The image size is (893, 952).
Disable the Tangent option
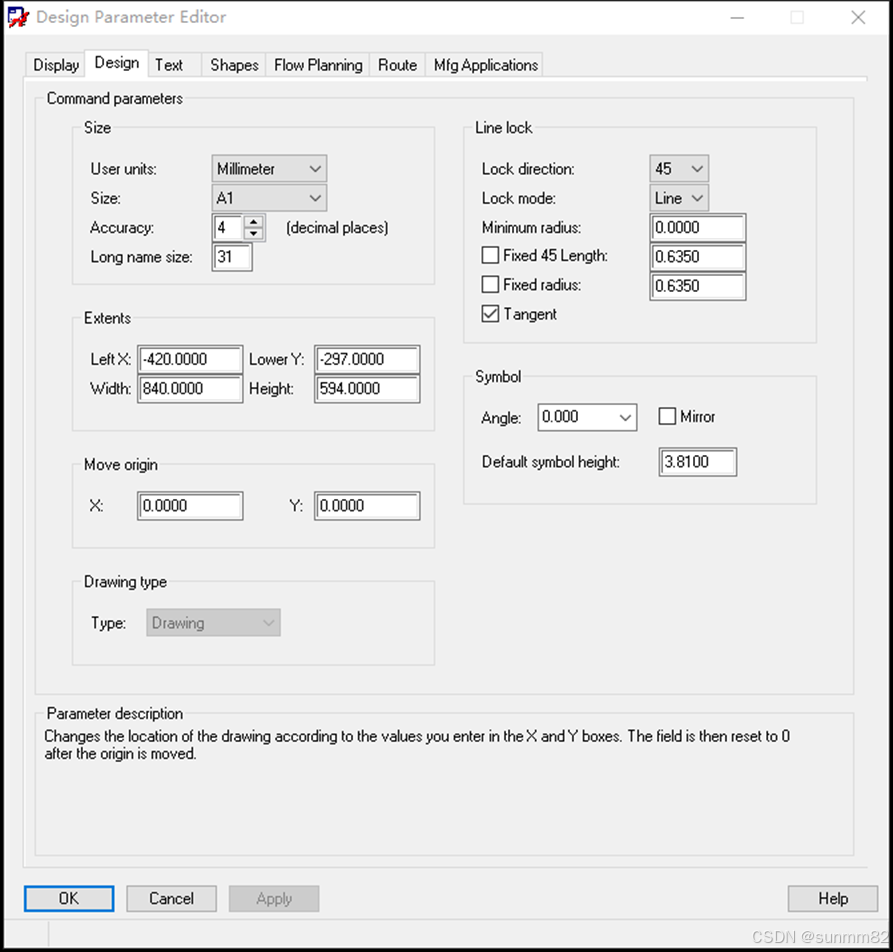(490, 314)
